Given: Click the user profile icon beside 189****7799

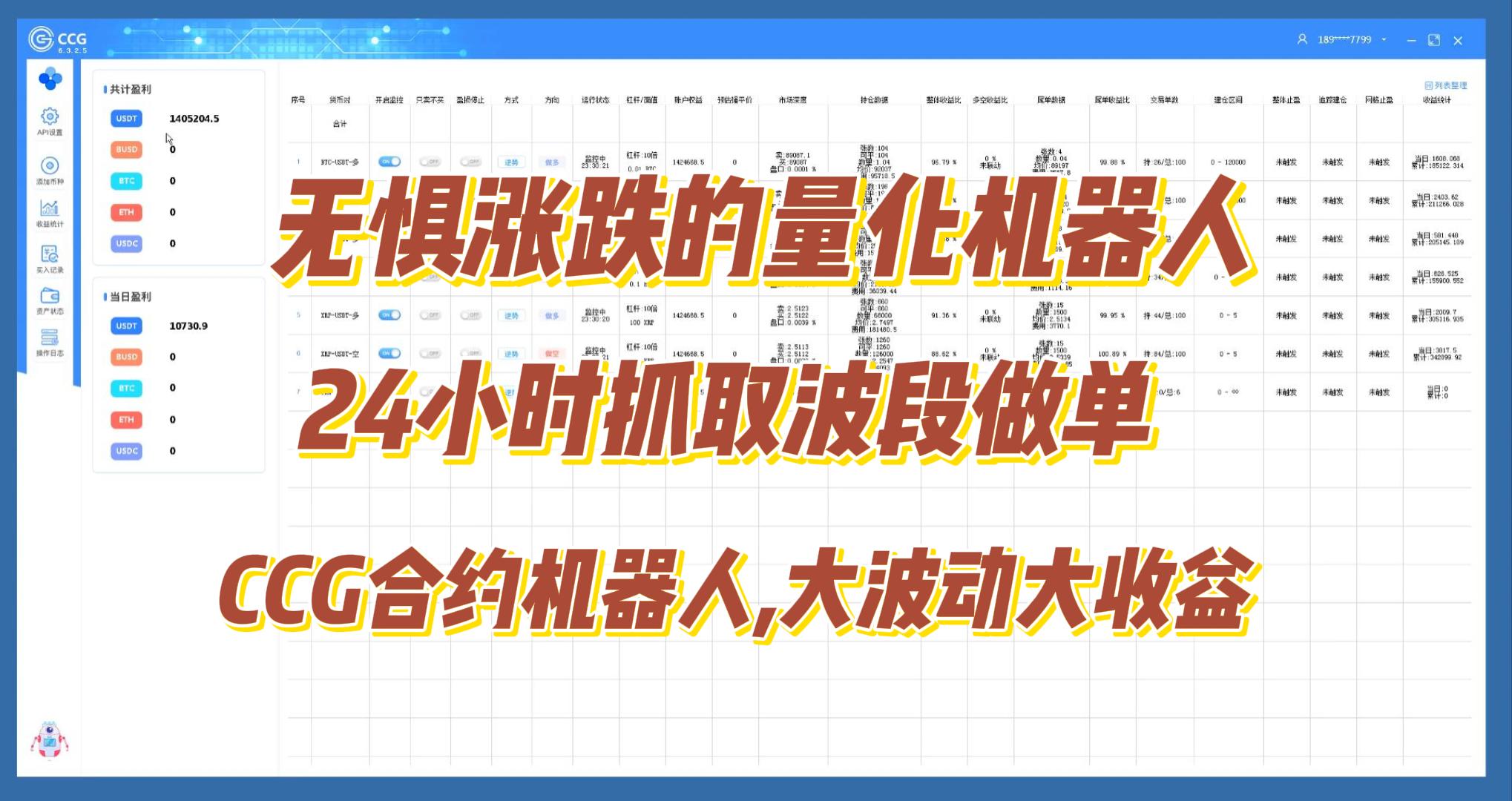Looking at the screenshot, I should click(x=1302, y=39).
